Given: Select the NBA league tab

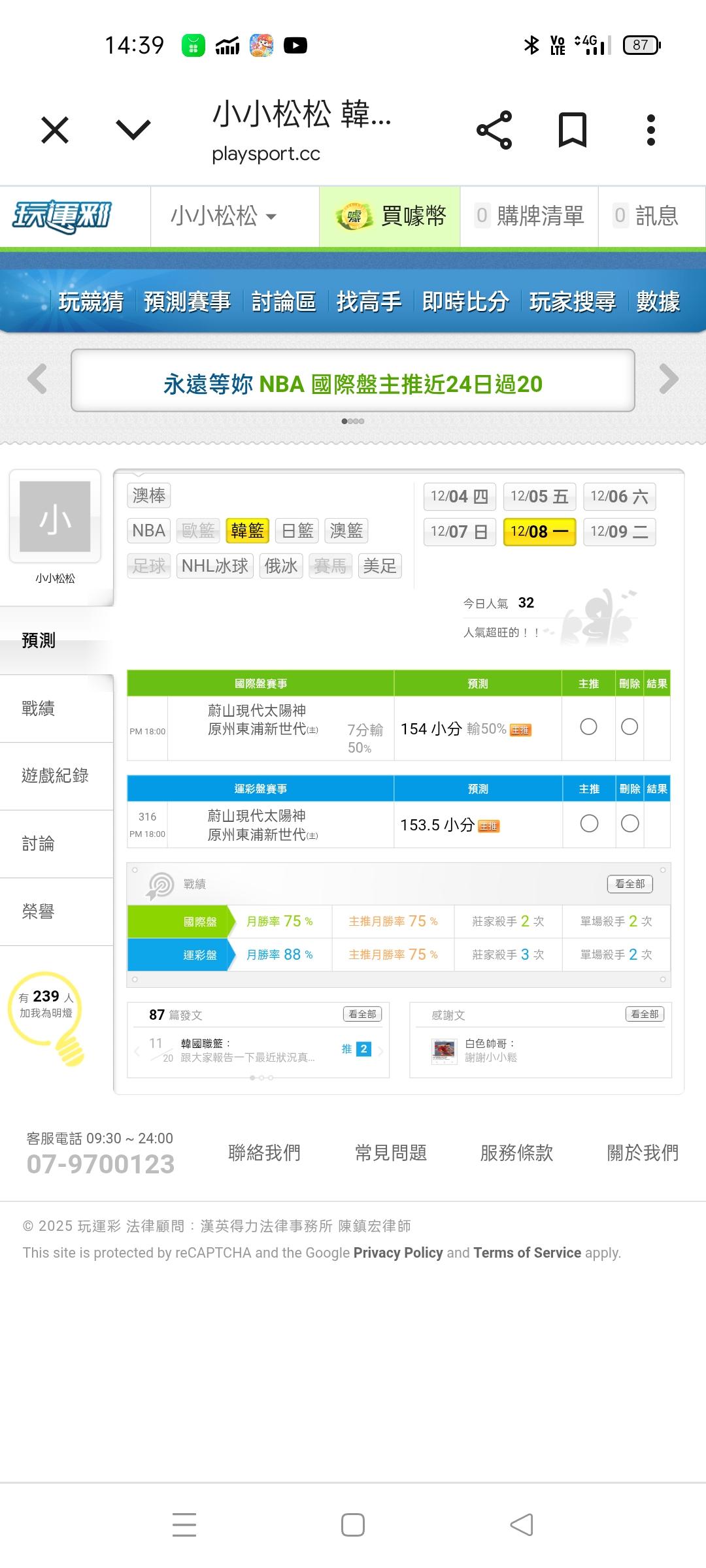Looking at the screenshot, I should [148, 531].
